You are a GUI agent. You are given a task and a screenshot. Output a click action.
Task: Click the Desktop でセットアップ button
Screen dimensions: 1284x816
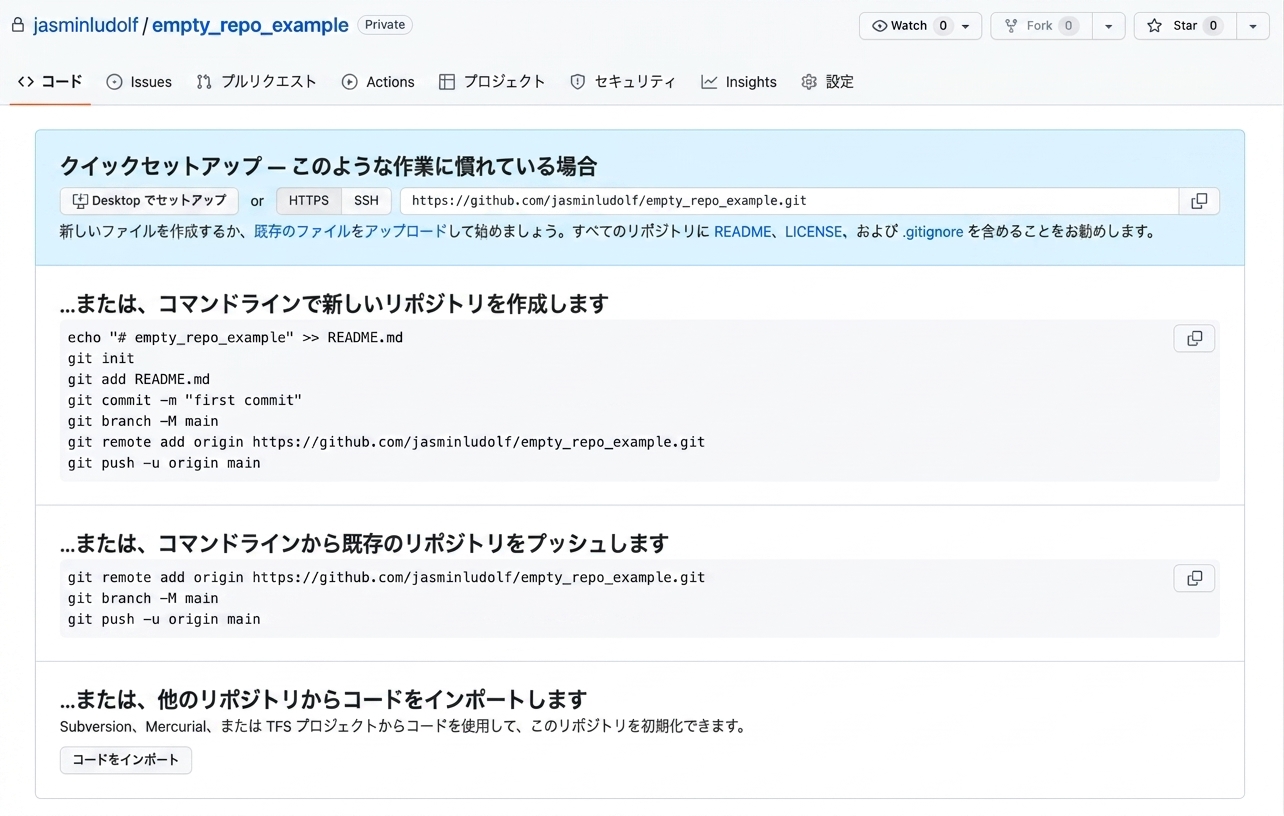150,201
